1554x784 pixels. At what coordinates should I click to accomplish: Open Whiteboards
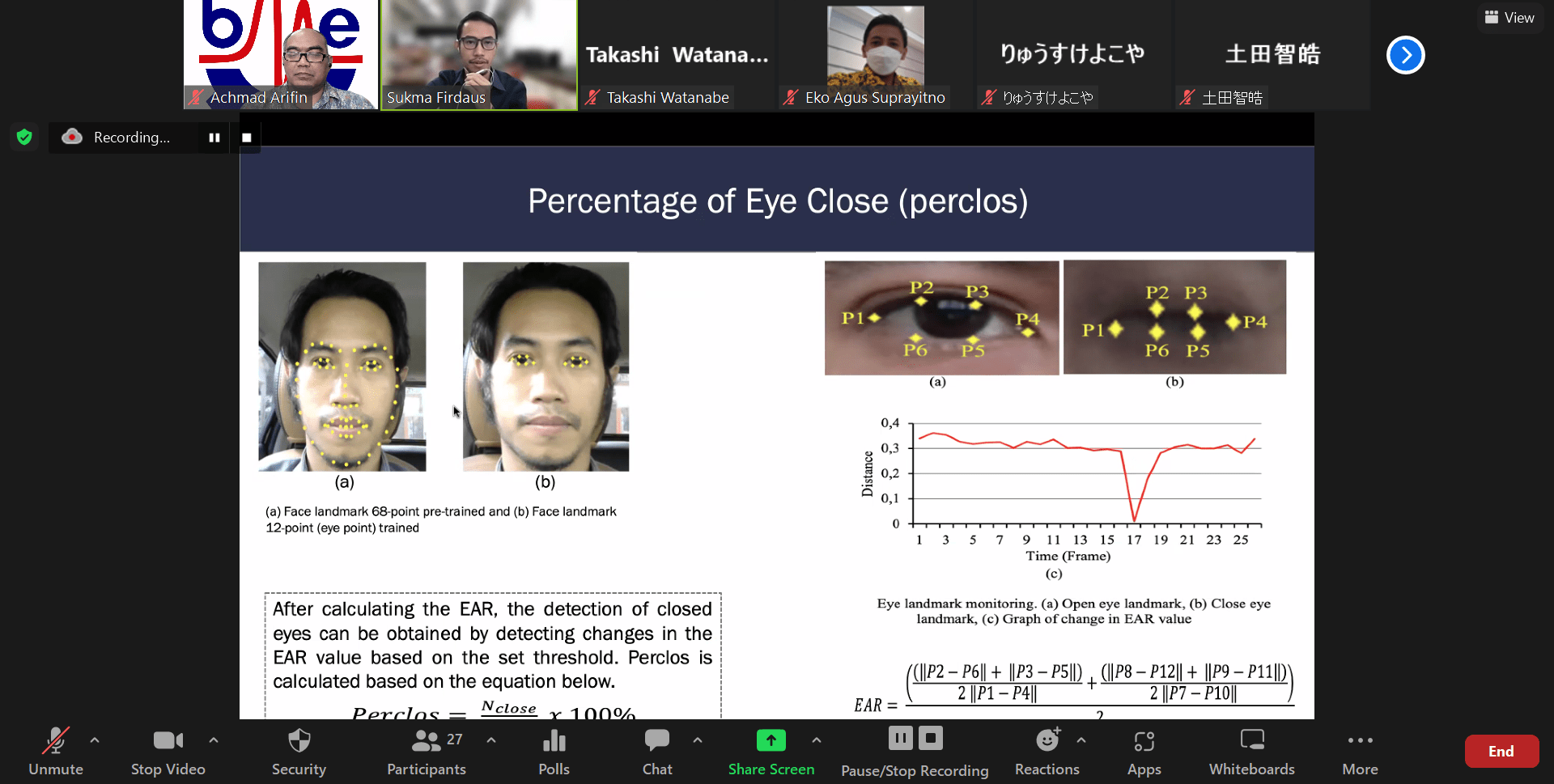(1251, 752)
